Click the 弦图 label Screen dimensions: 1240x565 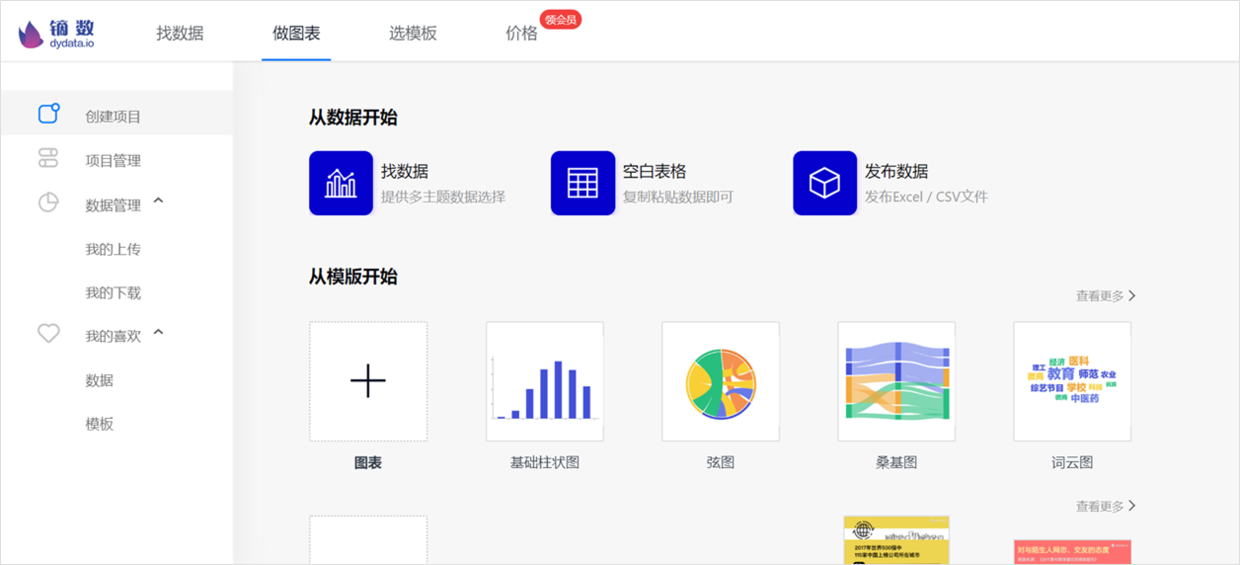[721, 463]
